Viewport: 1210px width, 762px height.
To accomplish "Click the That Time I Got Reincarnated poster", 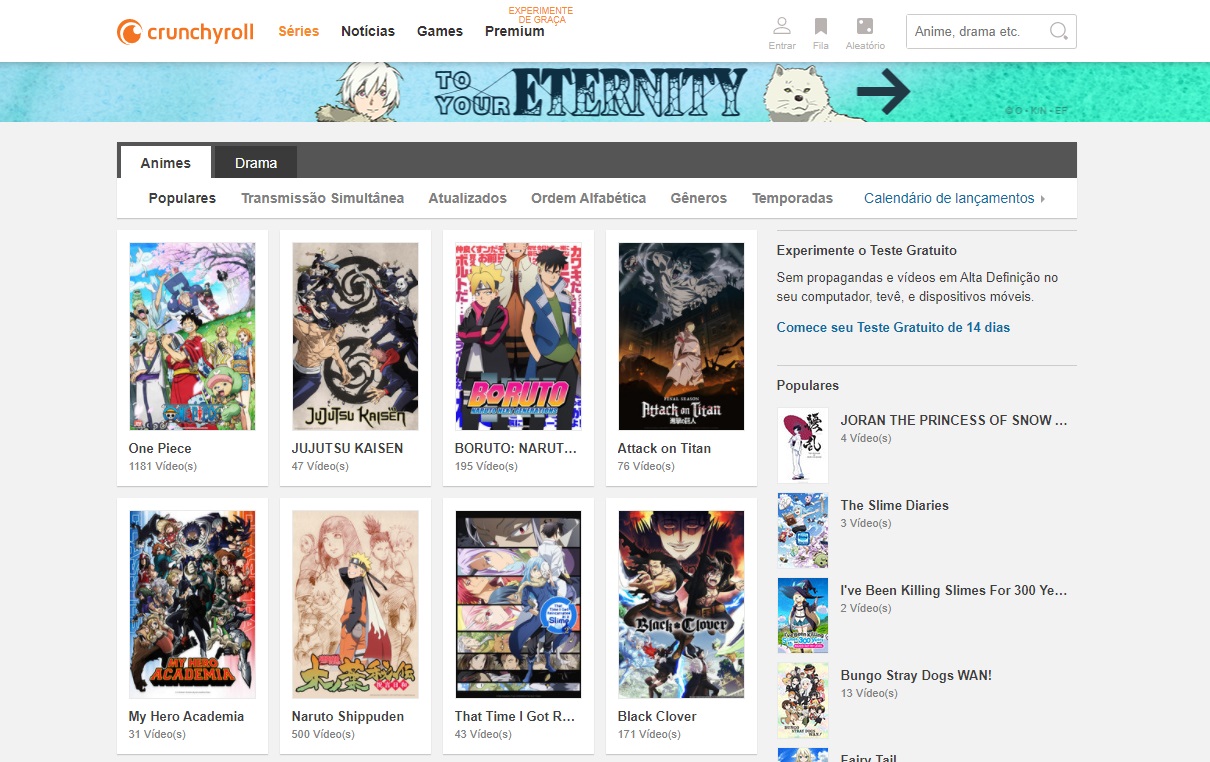I will [x=518, y=604].
